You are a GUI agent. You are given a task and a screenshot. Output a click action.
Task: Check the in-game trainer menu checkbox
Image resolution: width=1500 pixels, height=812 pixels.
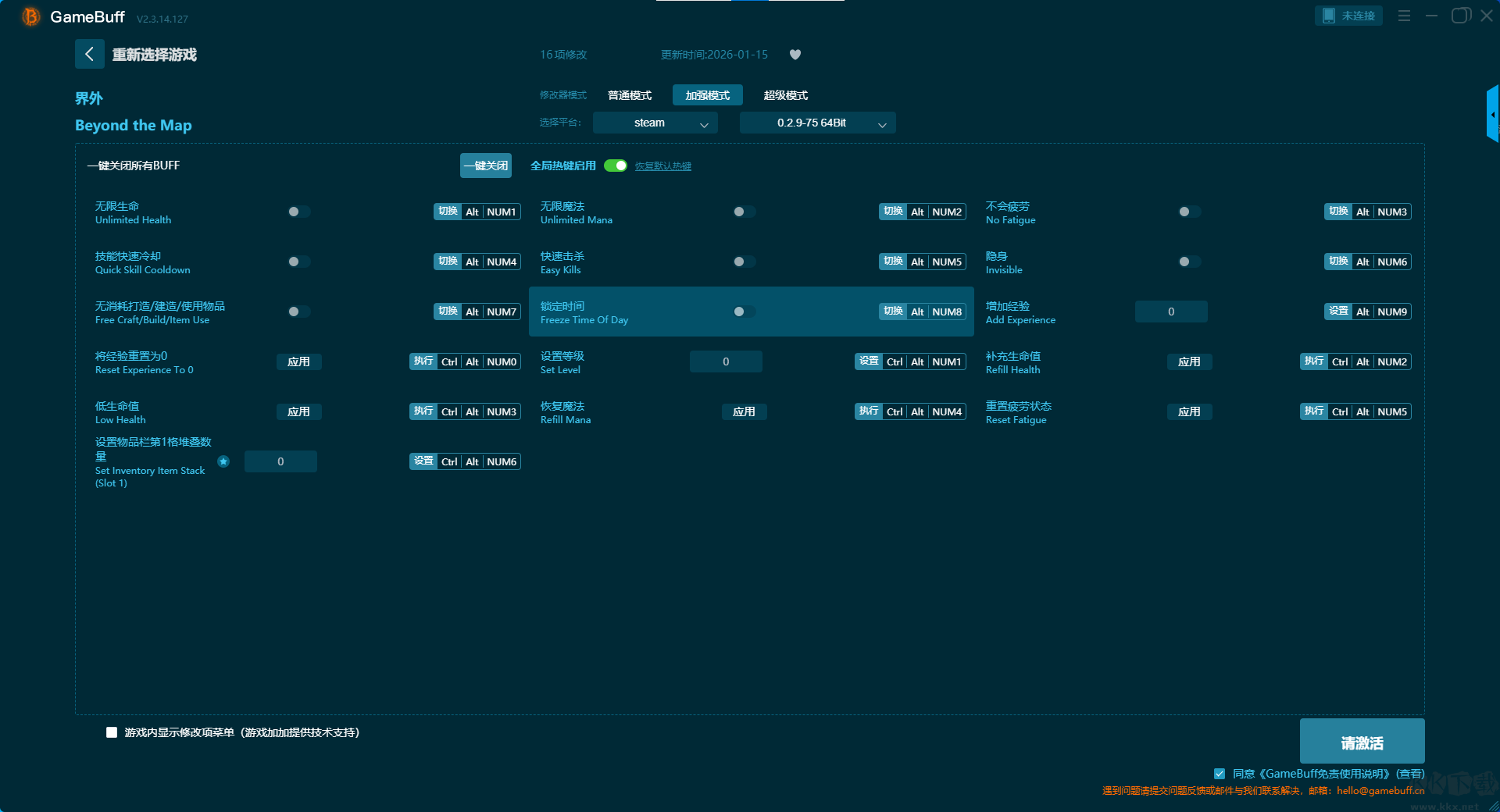pyautogui.click(x=112, y=732)
